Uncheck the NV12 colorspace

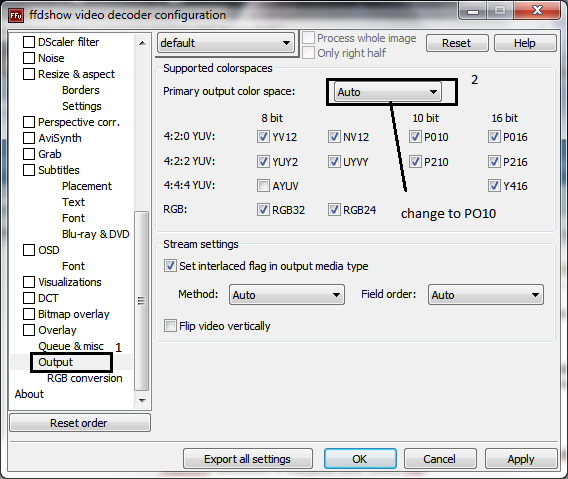[334, 137]
